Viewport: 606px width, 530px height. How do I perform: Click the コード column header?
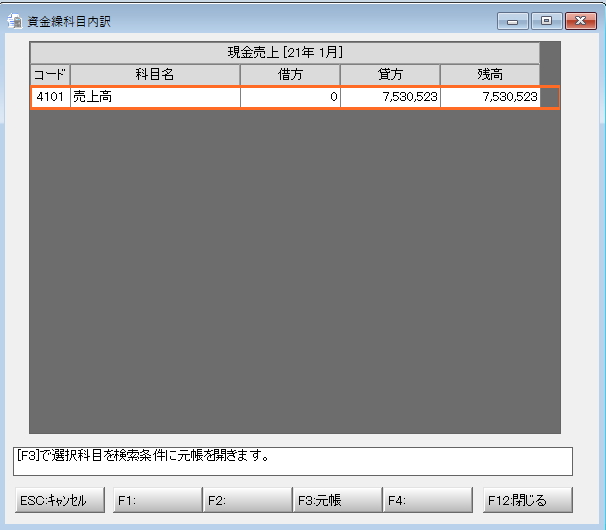click(x=50, y=75)
